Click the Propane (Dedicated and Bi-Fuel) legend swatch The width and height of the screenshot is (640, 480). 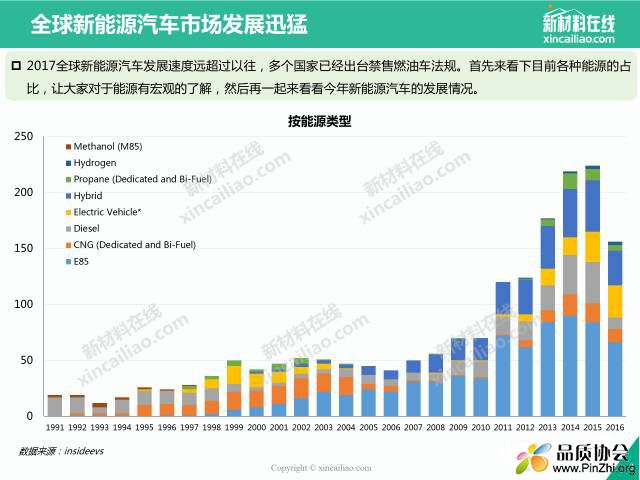click(69, 180)
